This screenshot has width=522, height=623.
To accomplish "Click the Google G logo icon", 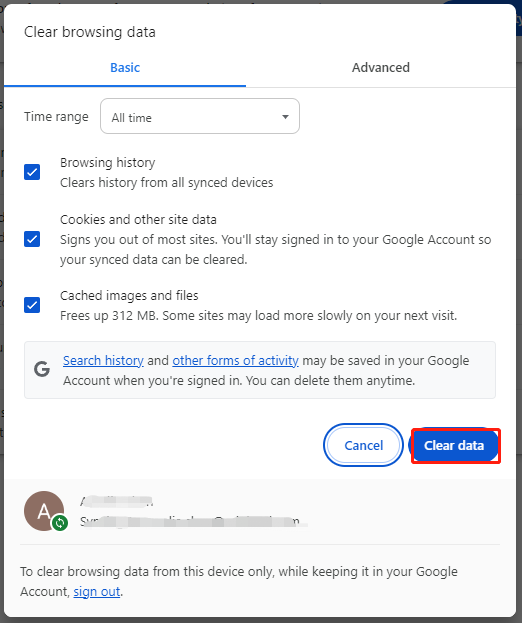I will pos(42,369).
